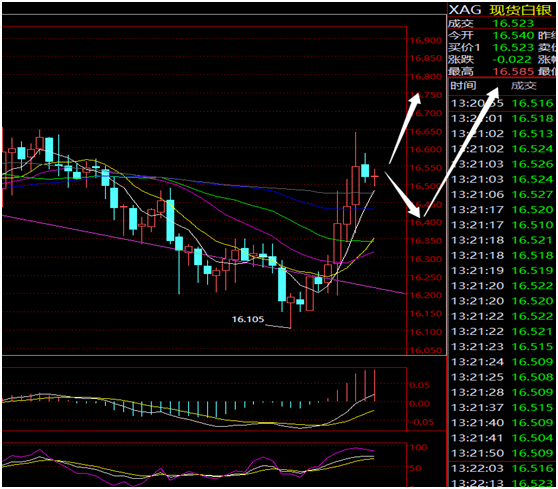Click the 16.600 price axis label
This screenshot has width=558, height=489.
[426, 149]
